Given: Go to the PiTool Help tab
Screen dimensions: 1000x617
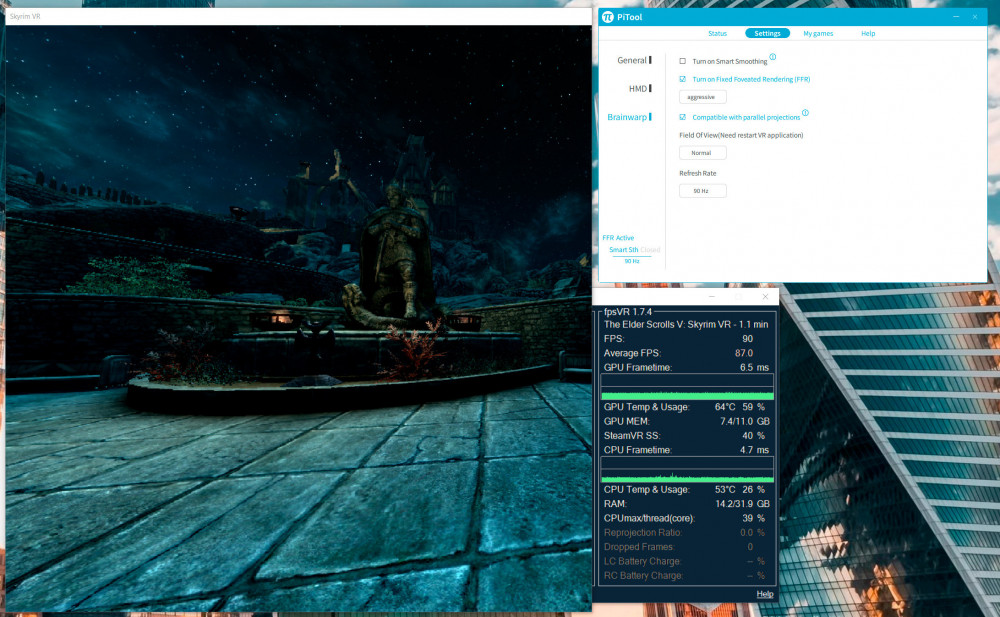Looking at the screenshot, I should (x=868, y=34).
